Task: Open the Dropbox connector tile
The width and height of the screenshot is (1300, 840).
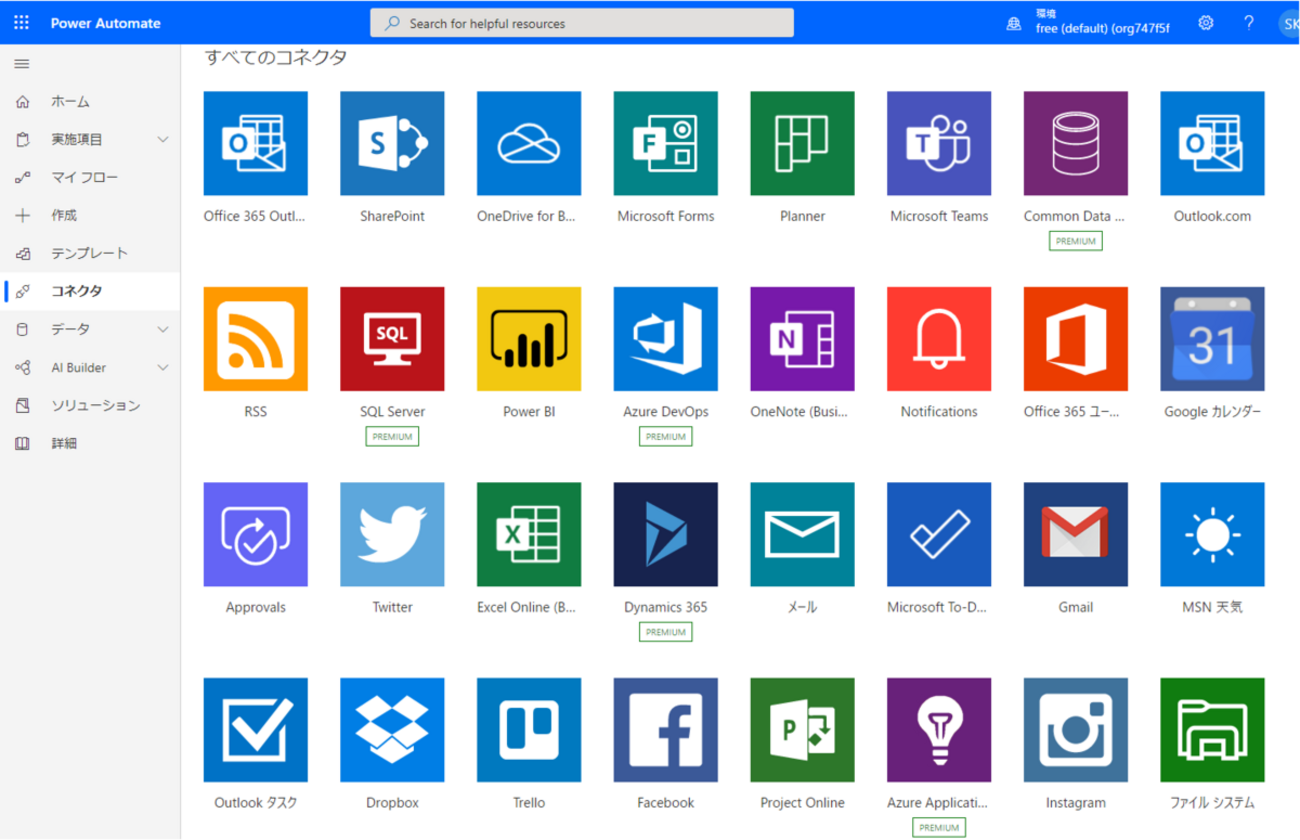Action: [x=392, y=730]
